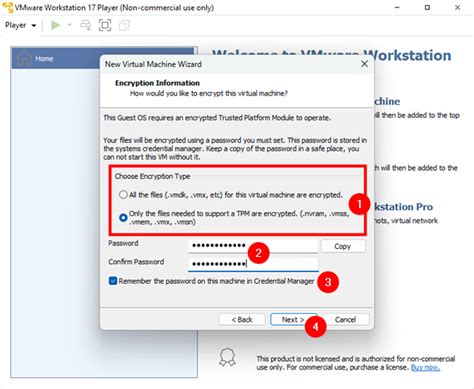Enter full screen mode icon

pyautogui.click(x=105, y=25)
